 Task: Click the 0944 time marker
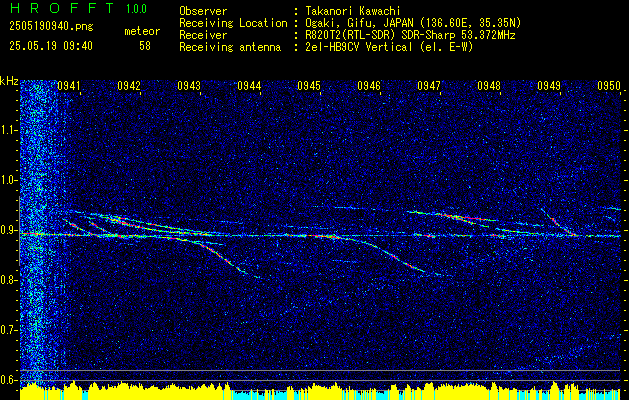tap(249, 86)
